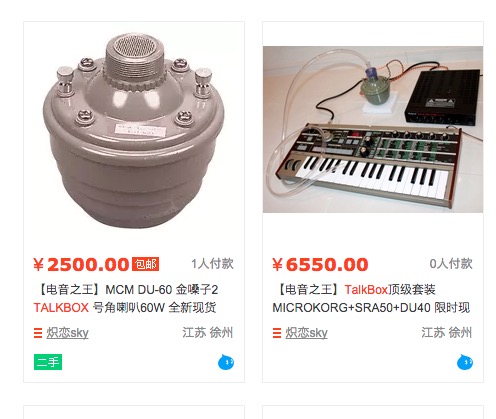The image size is (496, 419).
Task: Click the 0人付款 sales count
Action: click(x=451, y=264)
